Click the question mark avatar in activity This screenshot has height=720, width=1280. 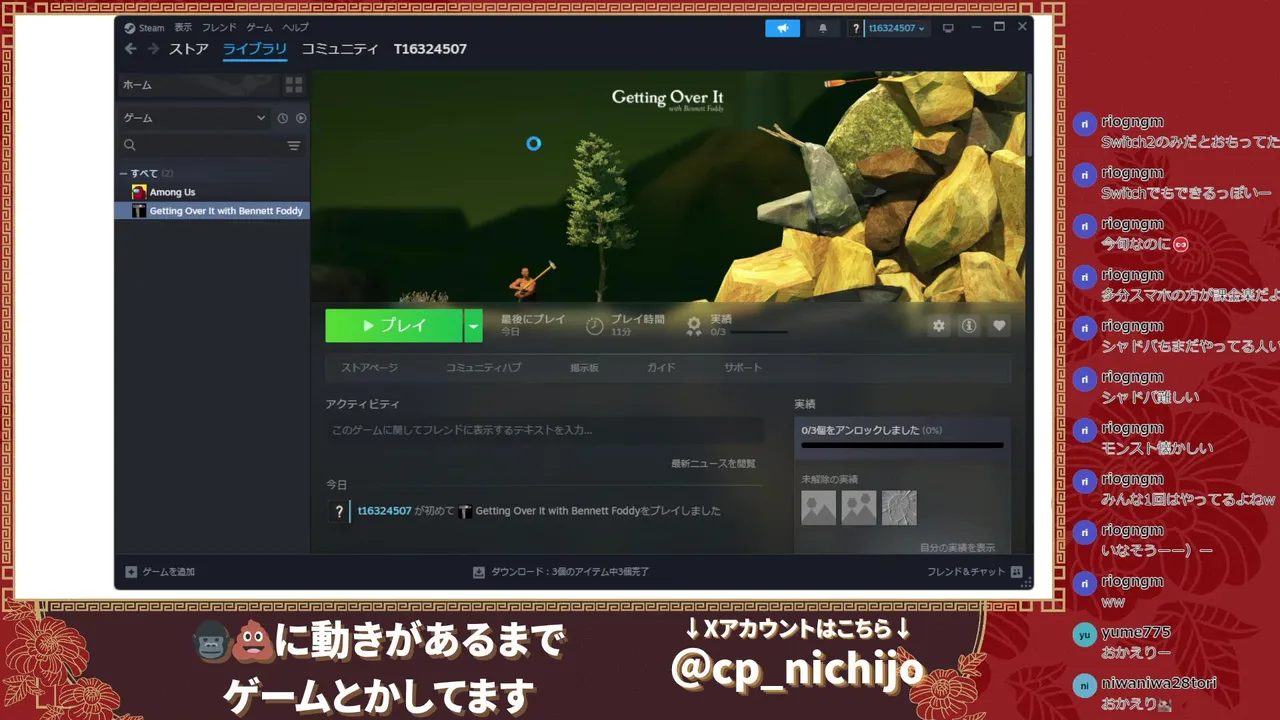(339, 511)
